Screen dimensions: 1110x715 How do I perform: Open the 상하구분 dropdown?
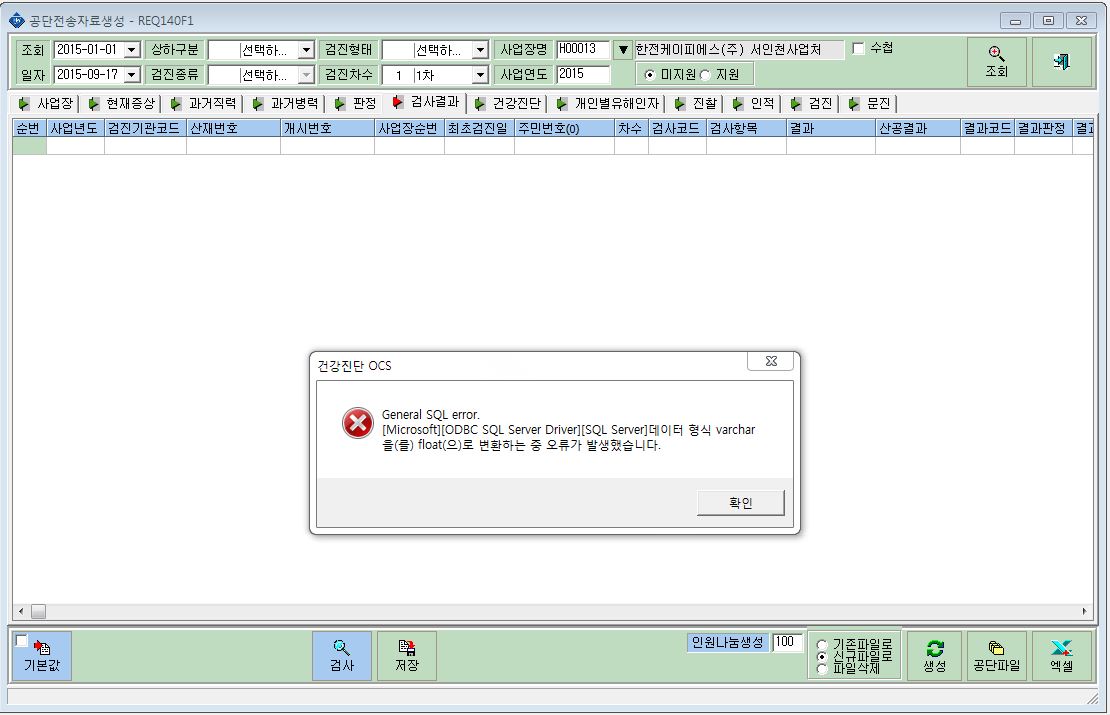[x=307, y=50]
